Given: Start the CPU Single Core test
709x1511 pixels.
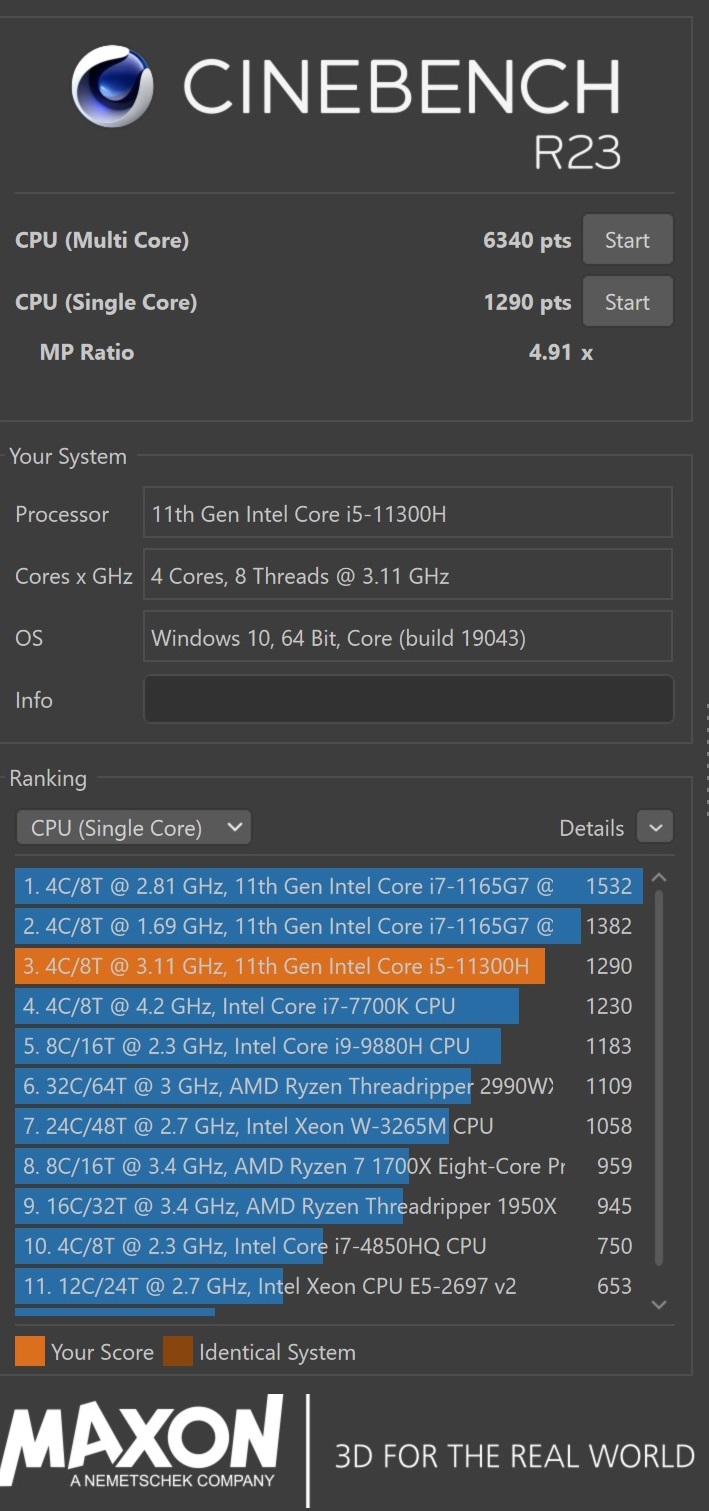Looking at the screenshot, I should tap(627, 302).
